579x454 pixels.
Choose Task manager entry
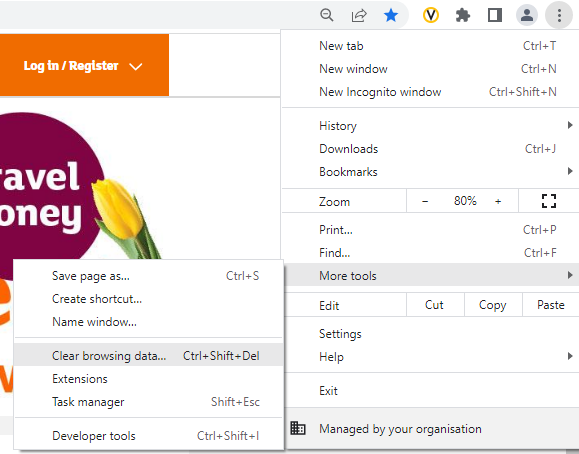(149, 402)
